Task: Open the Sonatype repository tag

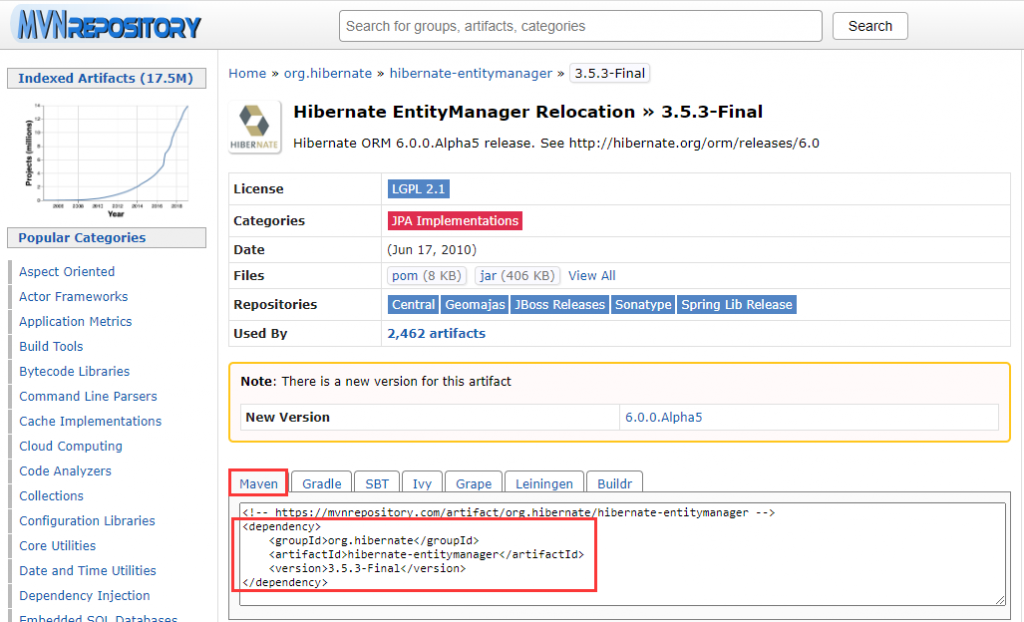Action: pos(643,304)
